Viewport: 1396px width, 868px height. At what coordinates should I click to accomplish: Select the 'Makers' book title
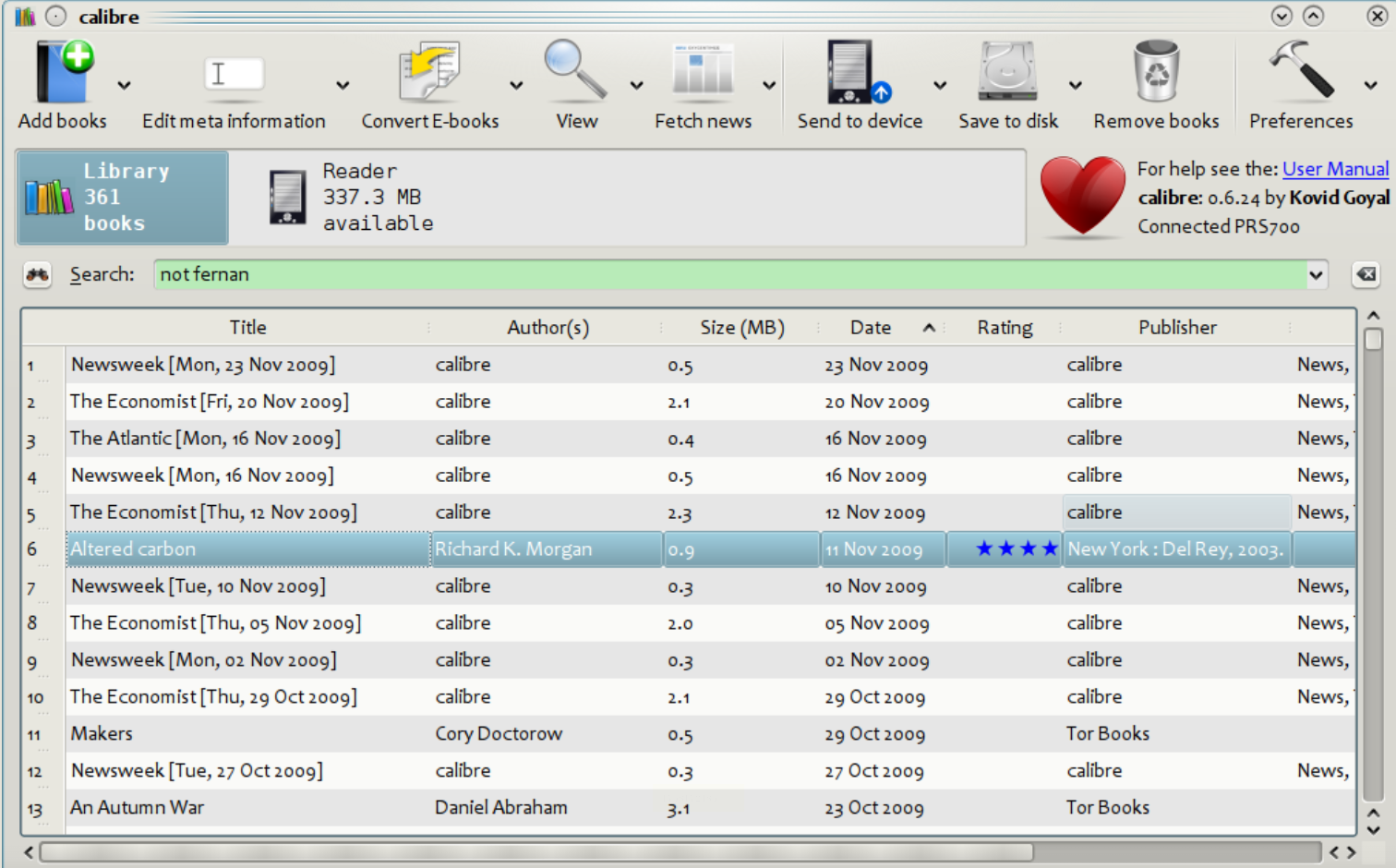point(102,734)
